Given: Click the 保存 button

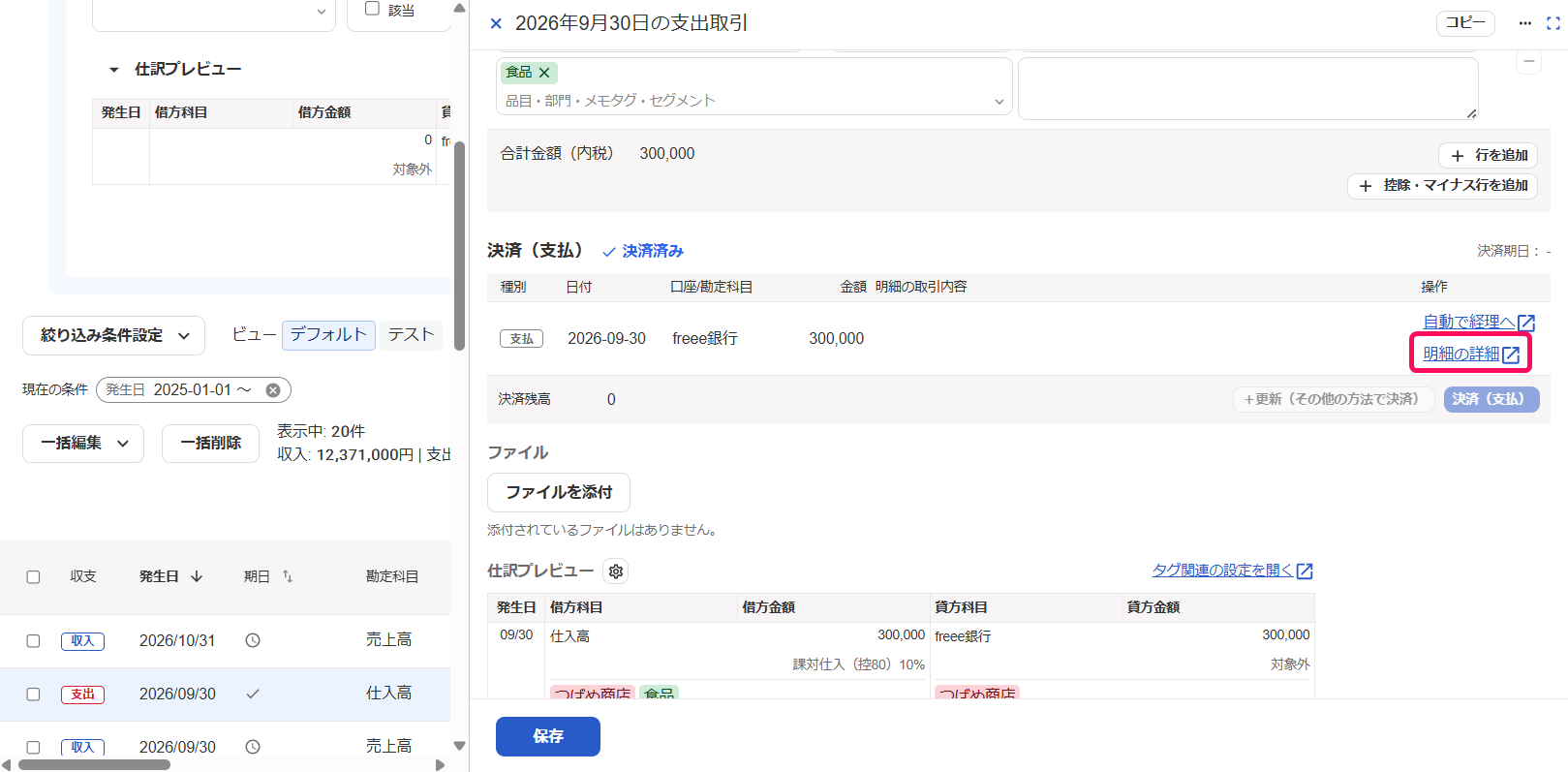Looking at the screenshot, I should pyautogui.click(x=548, y=737).
